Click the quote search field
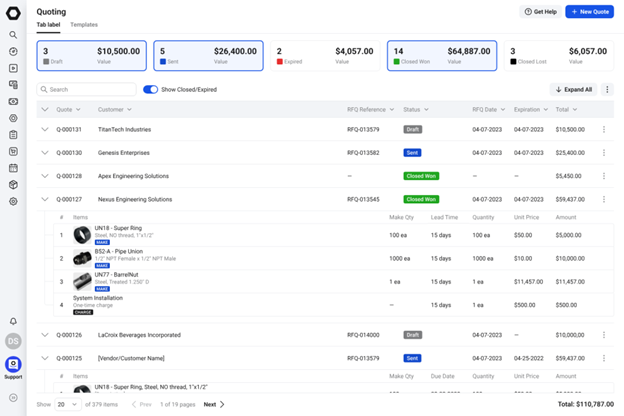This screenshot has height=416, width=624. pyautogui.click(x=88, y=90)
